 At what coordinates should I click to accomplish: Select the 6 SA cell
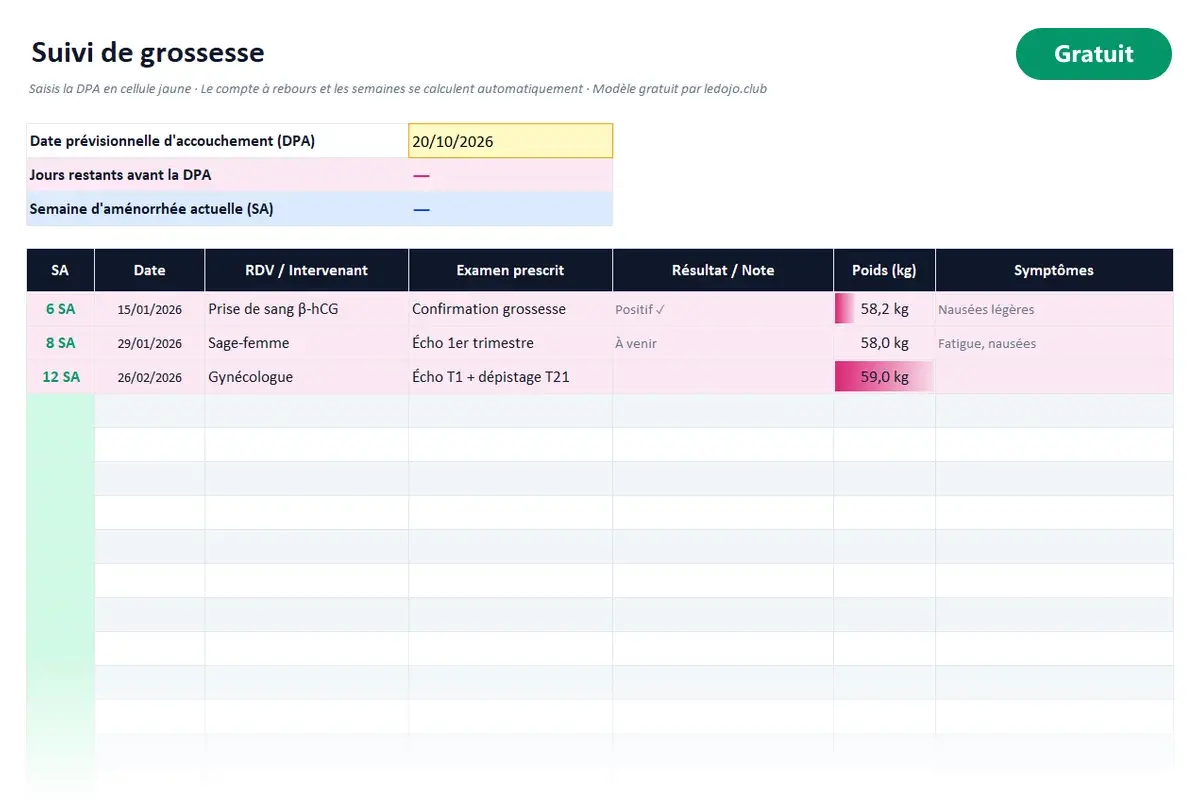pyautogui.click(x=60, y=309)
